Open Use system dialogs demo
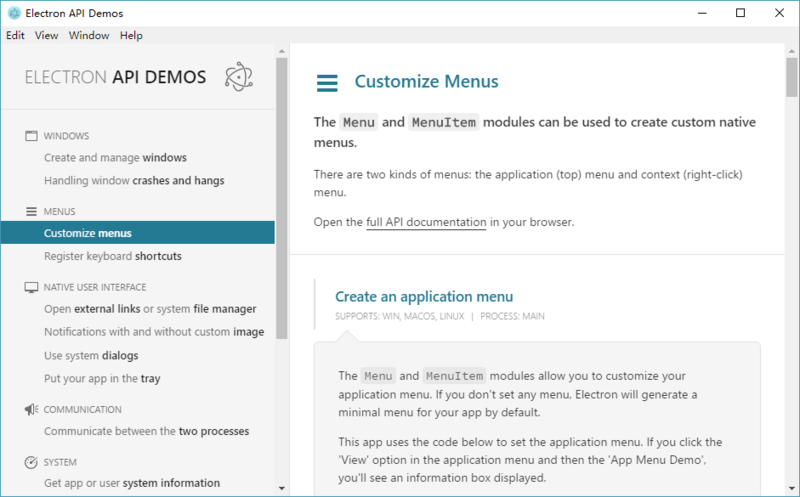Screen dimensions: 800x497 point(91,356)
